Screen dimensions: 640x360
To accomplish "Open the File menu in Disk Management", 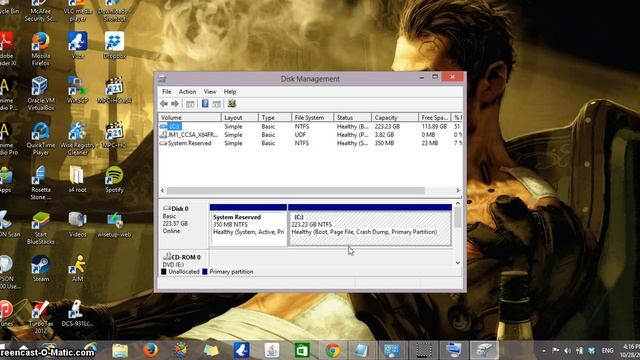I will [x=167, y=92].
